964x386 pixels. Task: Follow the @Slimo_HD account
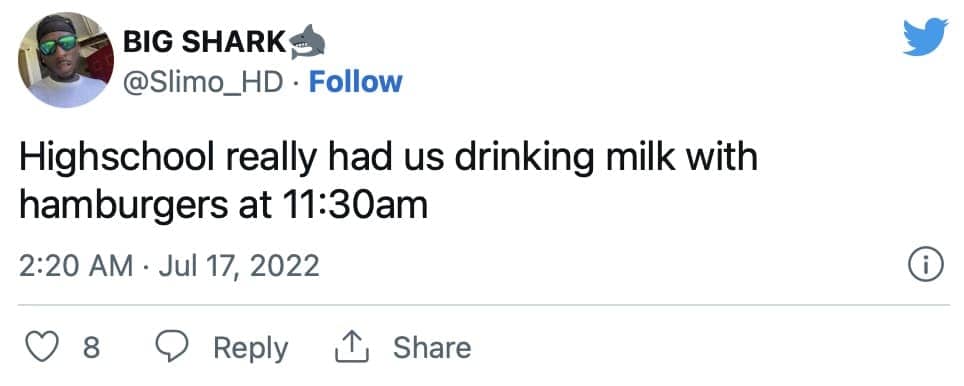(355, 82)
